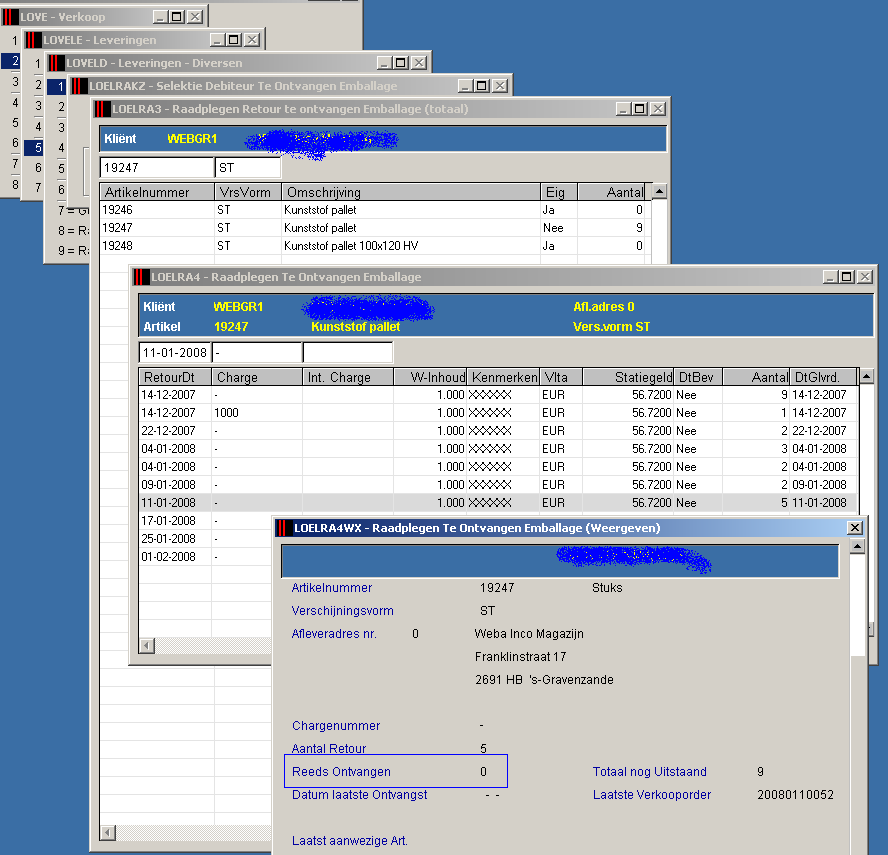Screen dimensions: 888x855
Task: Select the return row dated 25-01-2008
Action: point(206,539)
